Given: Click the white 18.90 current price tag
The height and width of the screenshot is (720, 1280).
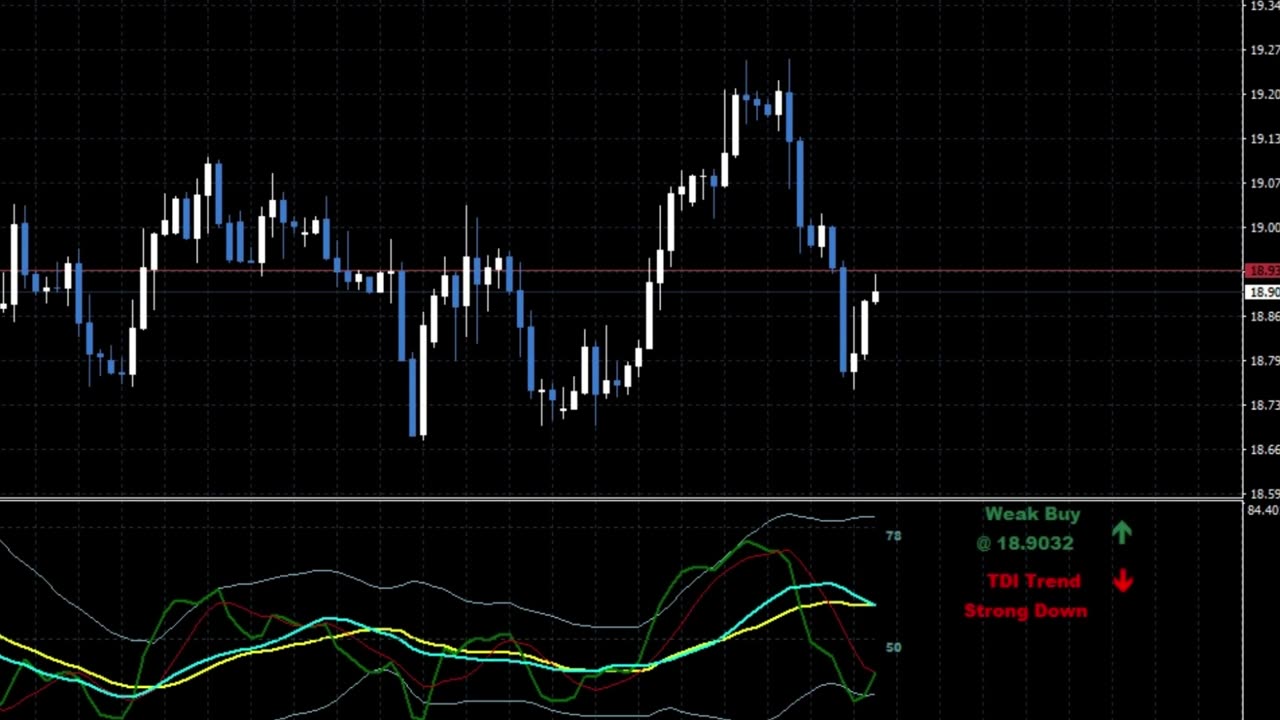Looking at the screenshot, I should click(1263, 292).
